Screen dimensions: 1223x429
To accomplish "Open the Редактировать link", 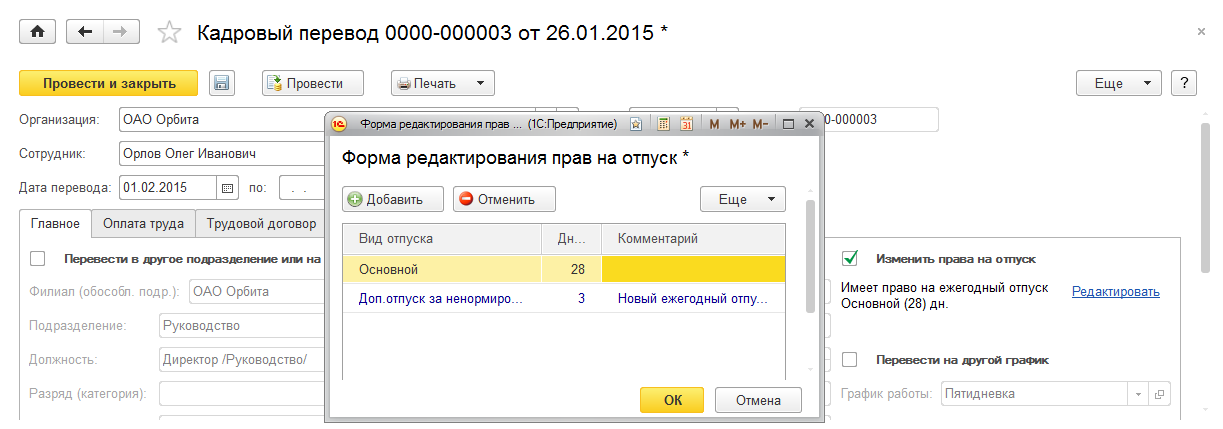I will [1116, 292].
